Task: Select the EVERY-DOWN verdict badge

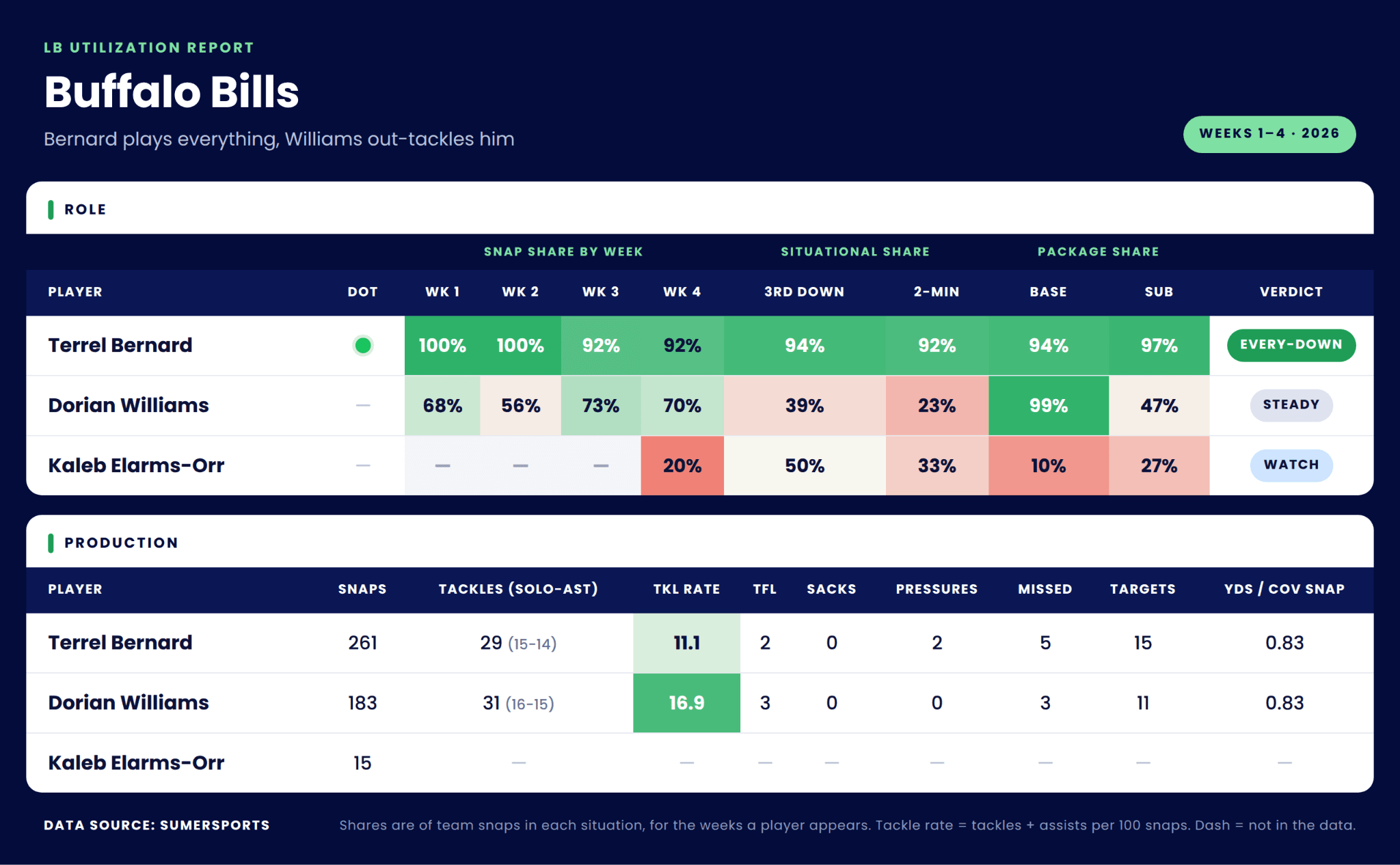Action: pos(1291,345)
